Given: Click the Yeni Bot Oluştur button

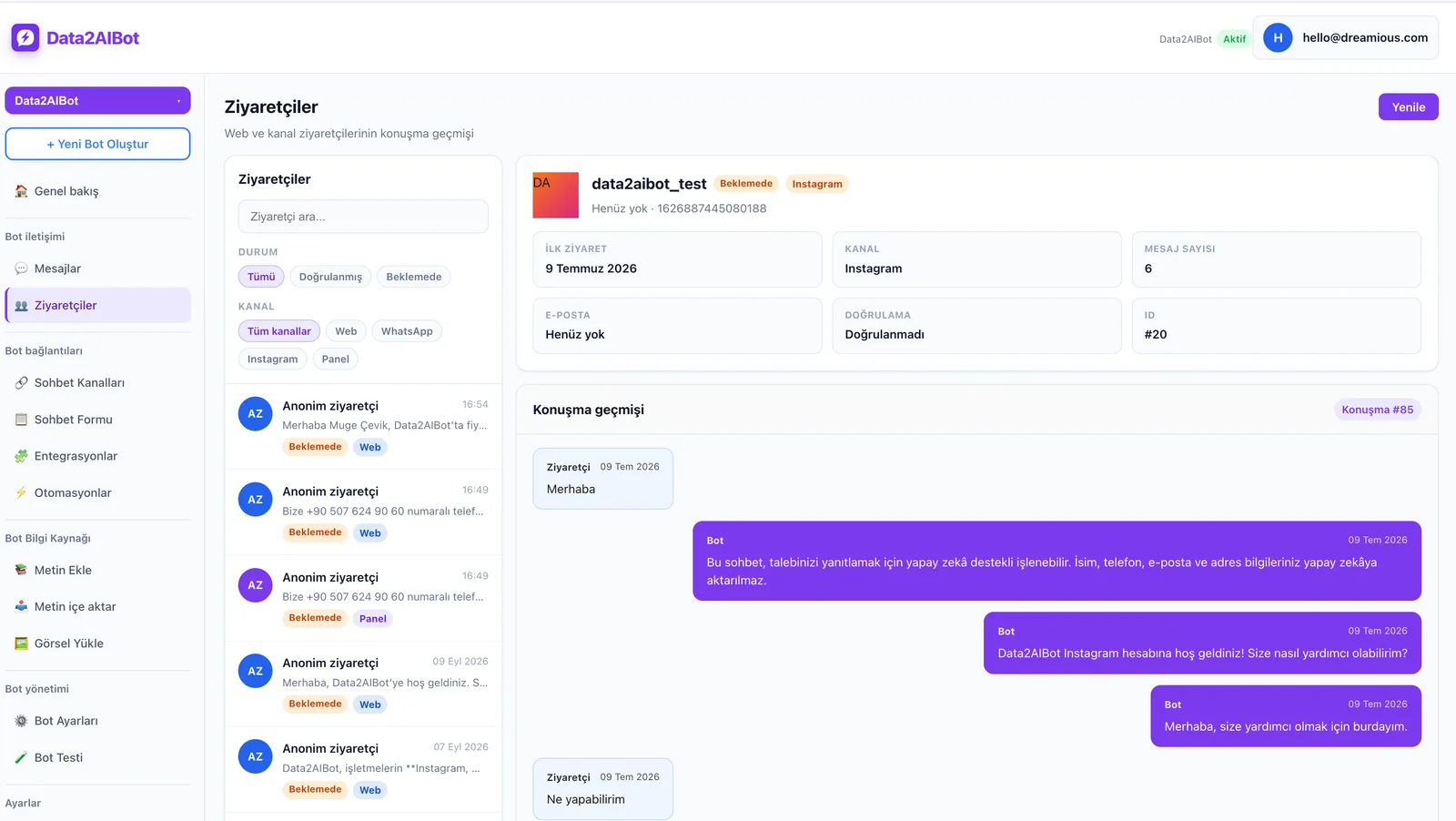Looking at the screenshot, I should coord(97,144).
